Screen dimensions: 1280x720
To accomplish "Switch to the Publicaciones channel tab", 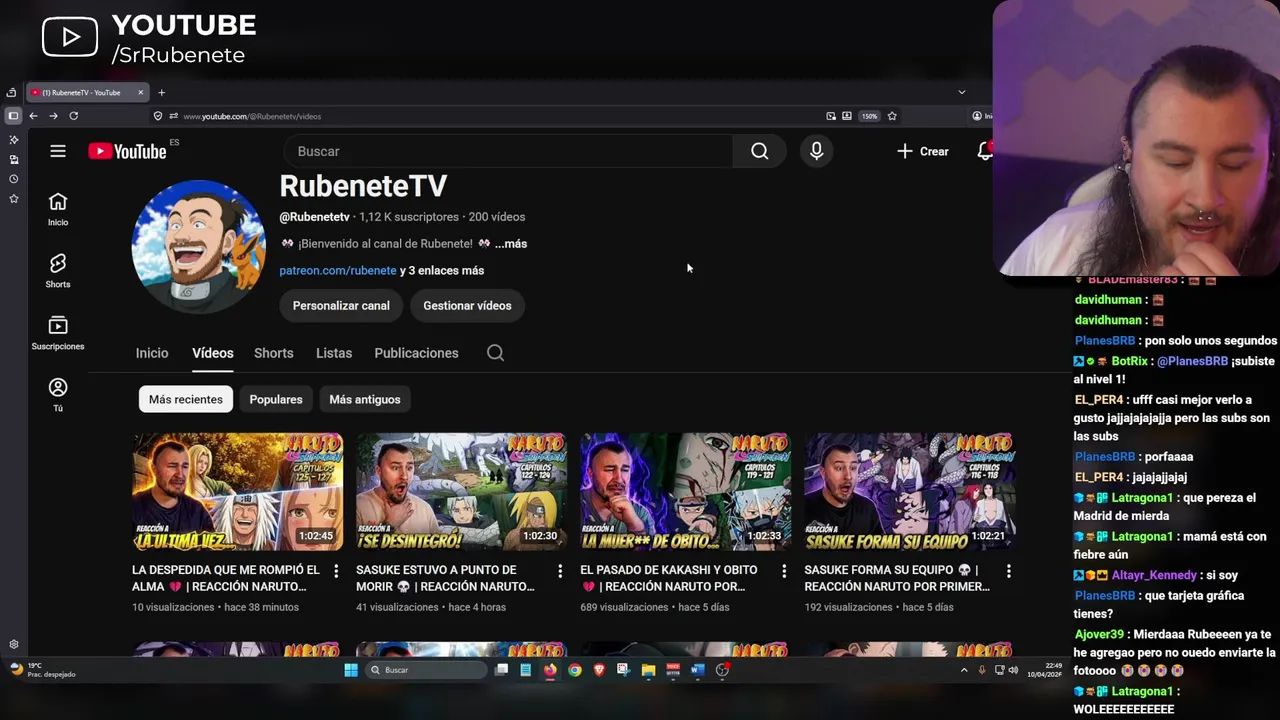I will 416,353.
